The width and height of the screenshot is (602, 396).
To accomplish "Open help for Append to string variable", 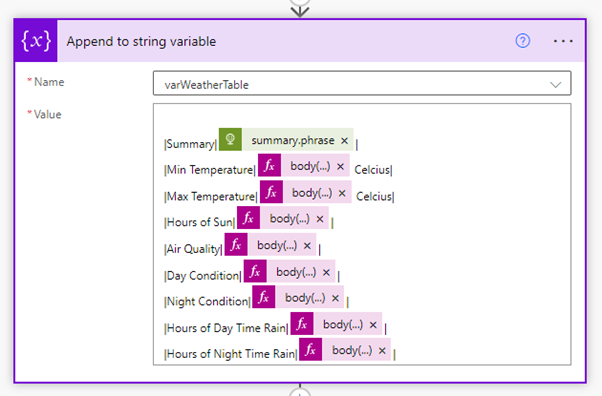I will (523, 41).
